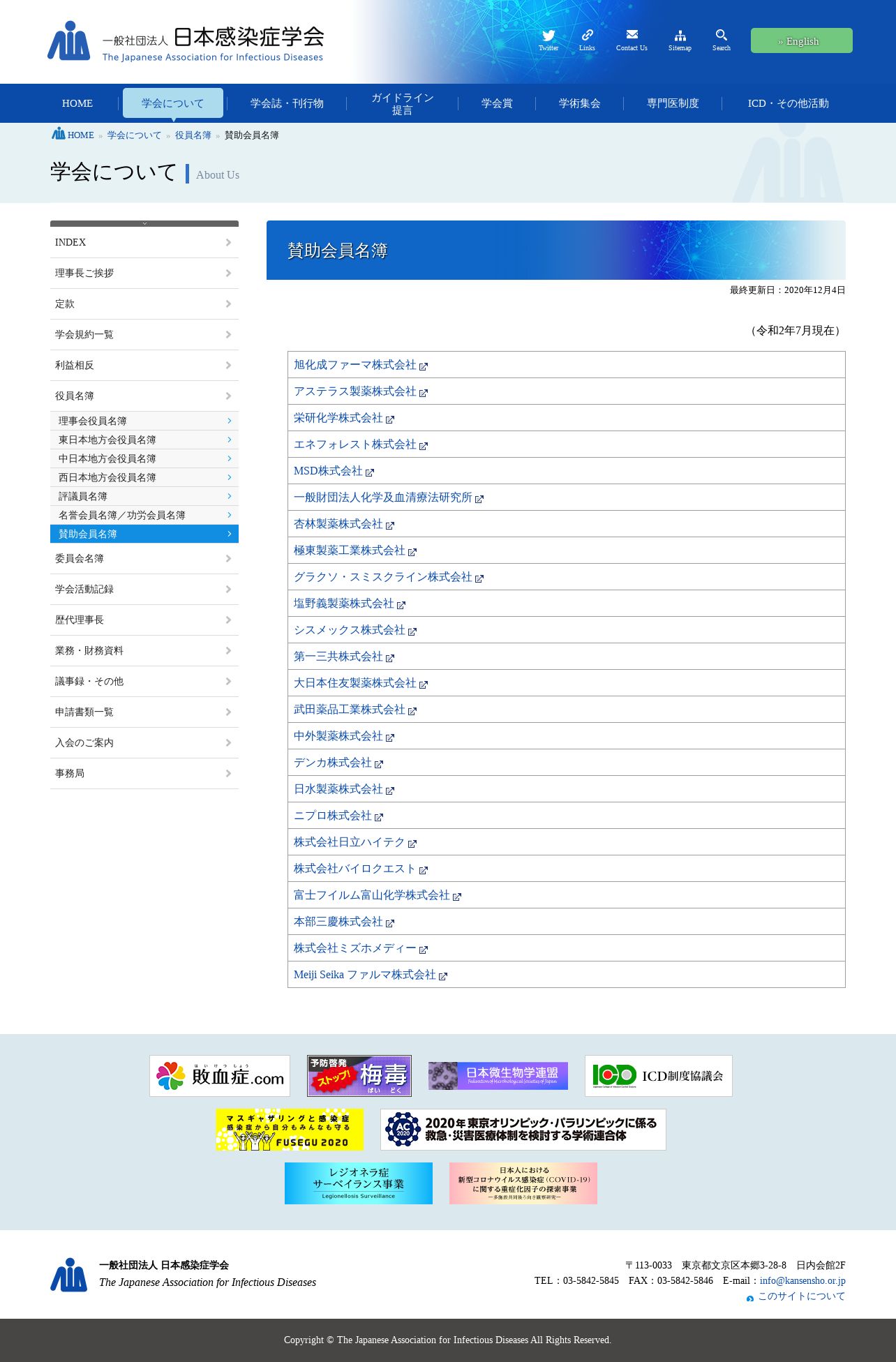Open 学会賞 navigation item
Image resolution: width=896 pixels, height=1362 pixels.
[497, 103]
